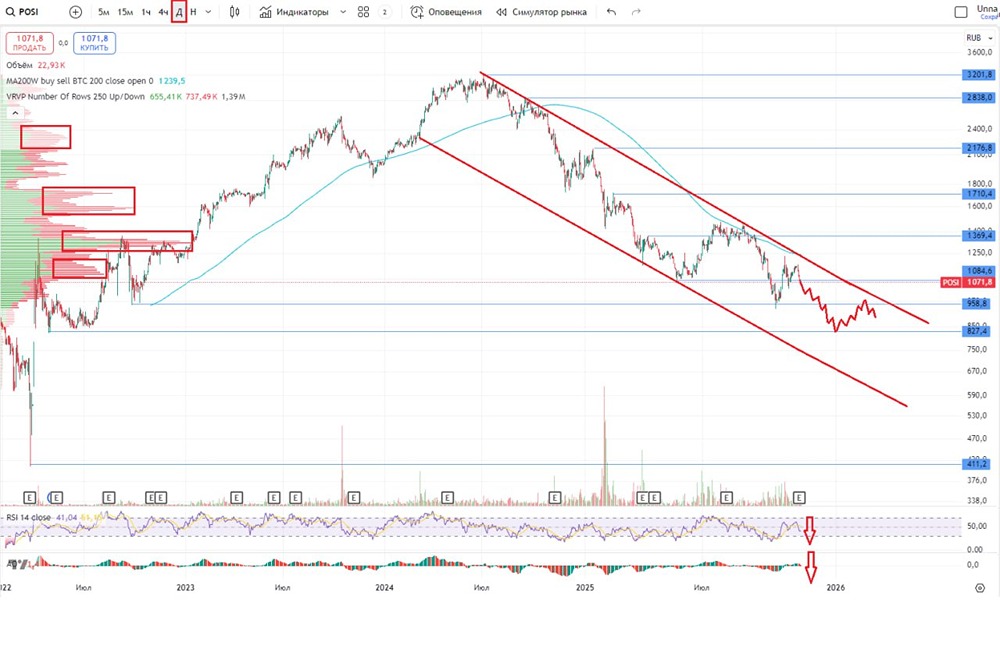Select the 2176,8 horizontal line price label
Image resolution: width=1000 pixels, height=646 pixels.
[x=979, y=148]
